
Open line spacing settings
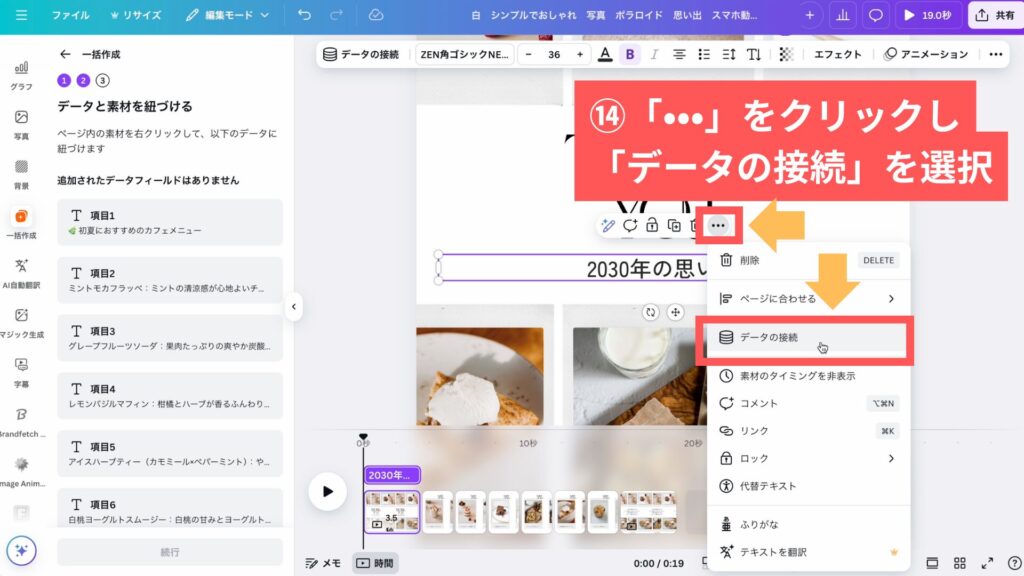point(729,55)
